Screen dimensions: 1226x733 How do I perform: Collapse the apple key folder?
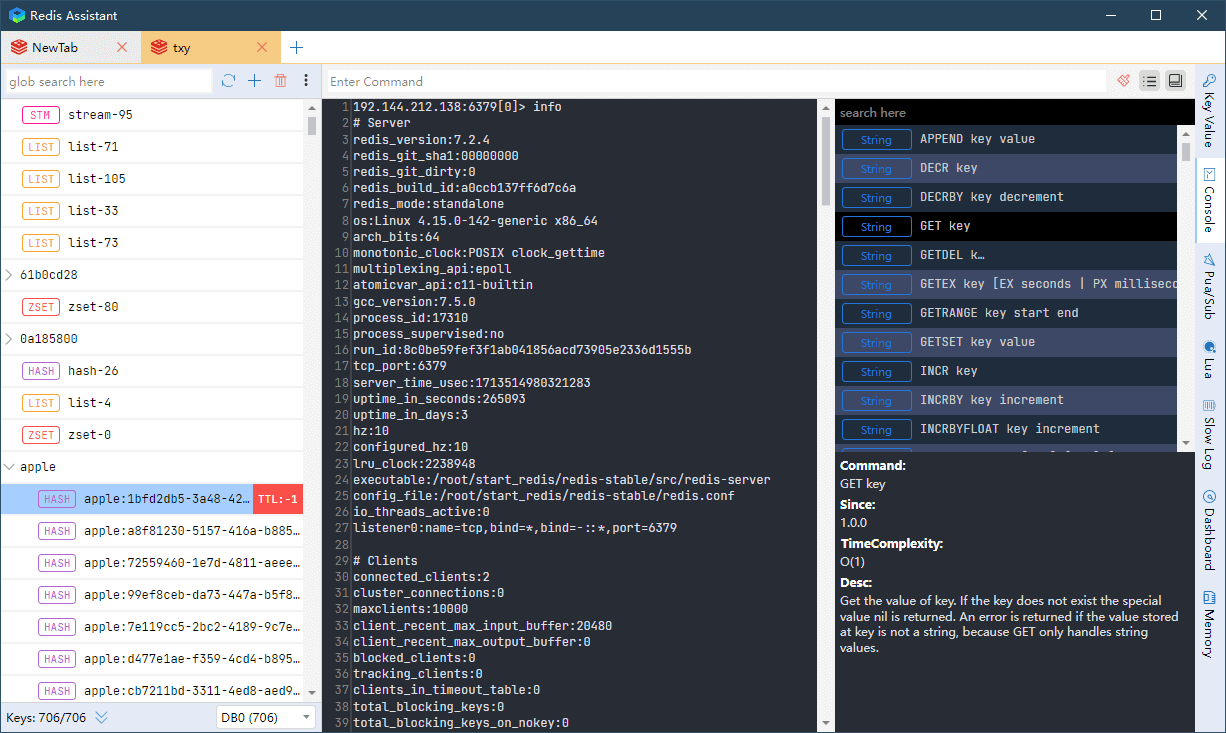click(10, 467)
